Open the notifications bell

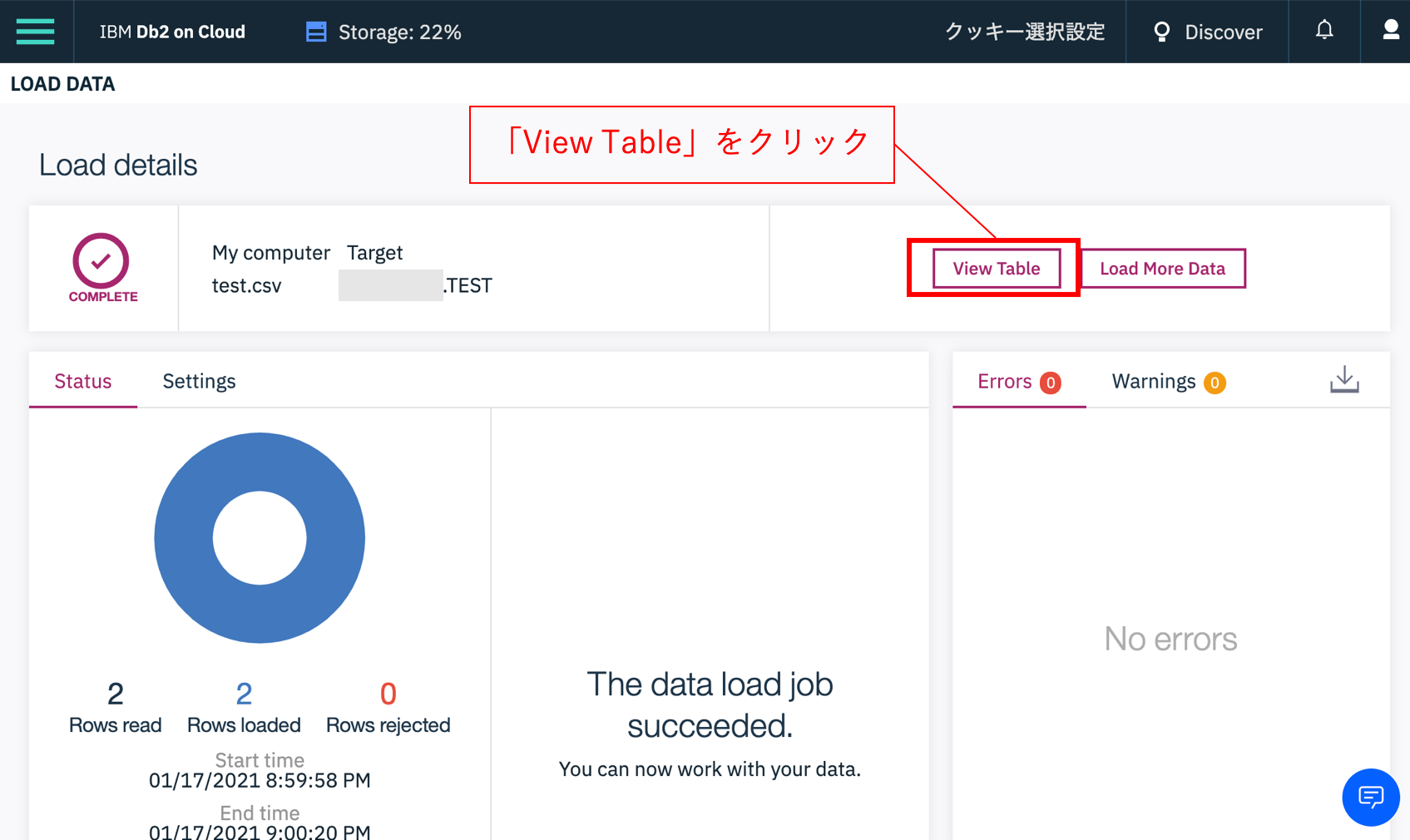1323,30
